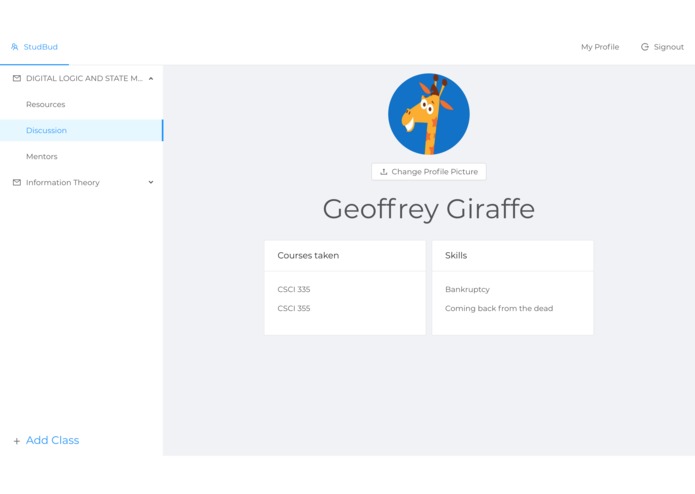This screenshot has height=494, width=695.
Task: Expand the Information Theory chevron
Action: point(151,182)
